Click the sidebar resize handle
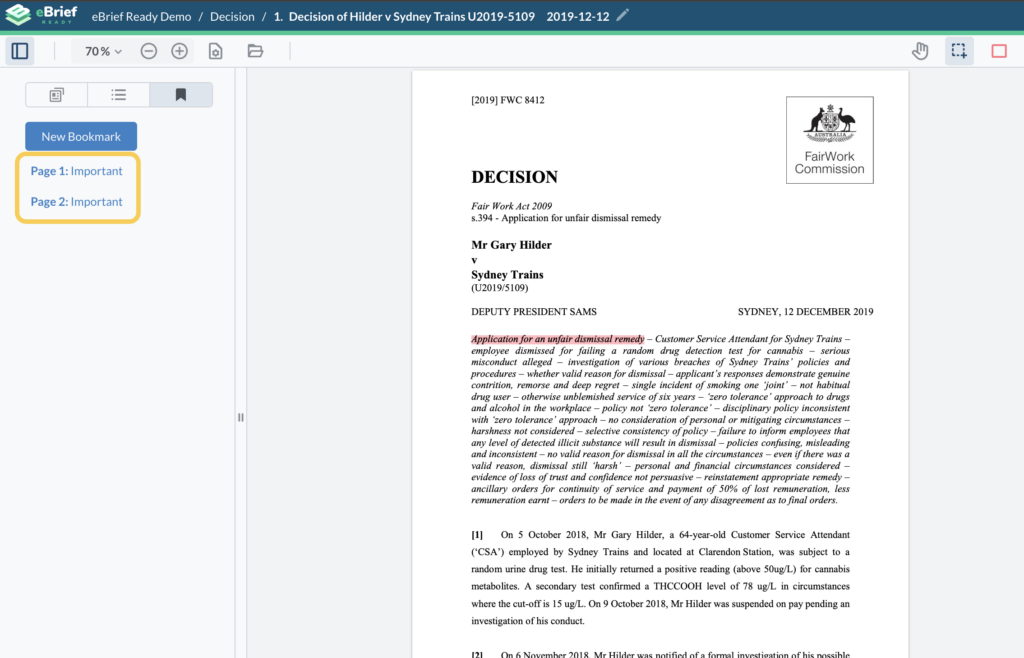Viewport: 1024px width, 658px height. [x=240, y=417]
